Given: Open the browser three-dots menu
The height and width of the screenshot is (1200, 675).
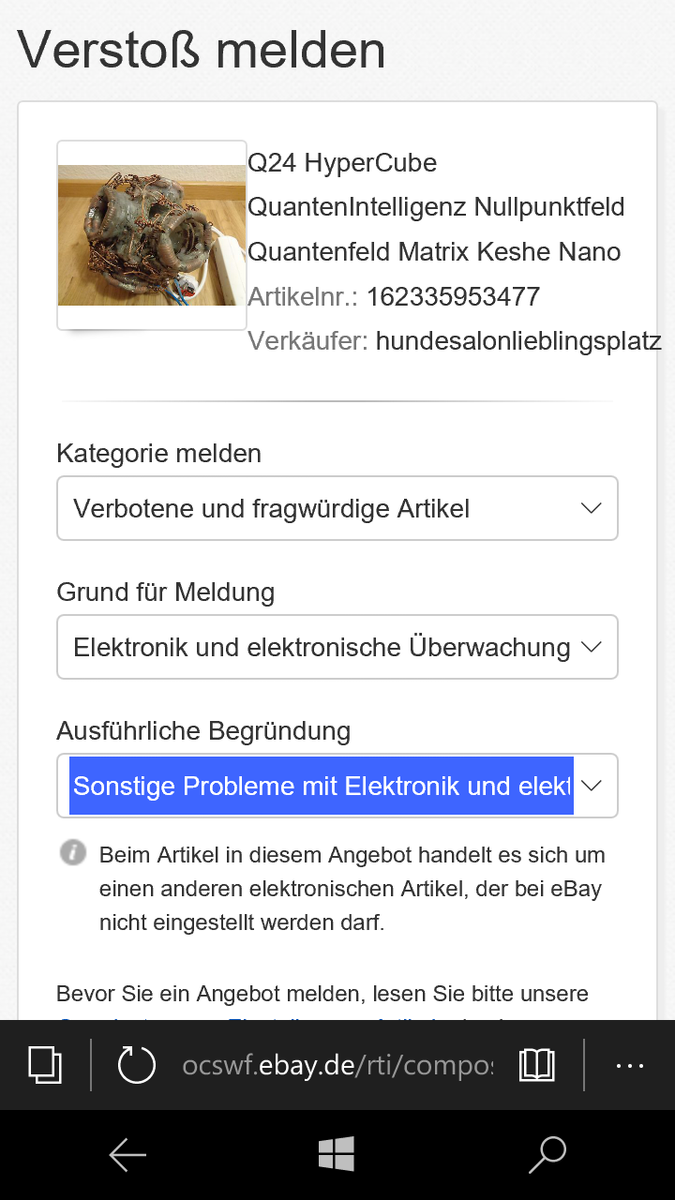Looking at the screenshot, I should (x=630, y=1066).
